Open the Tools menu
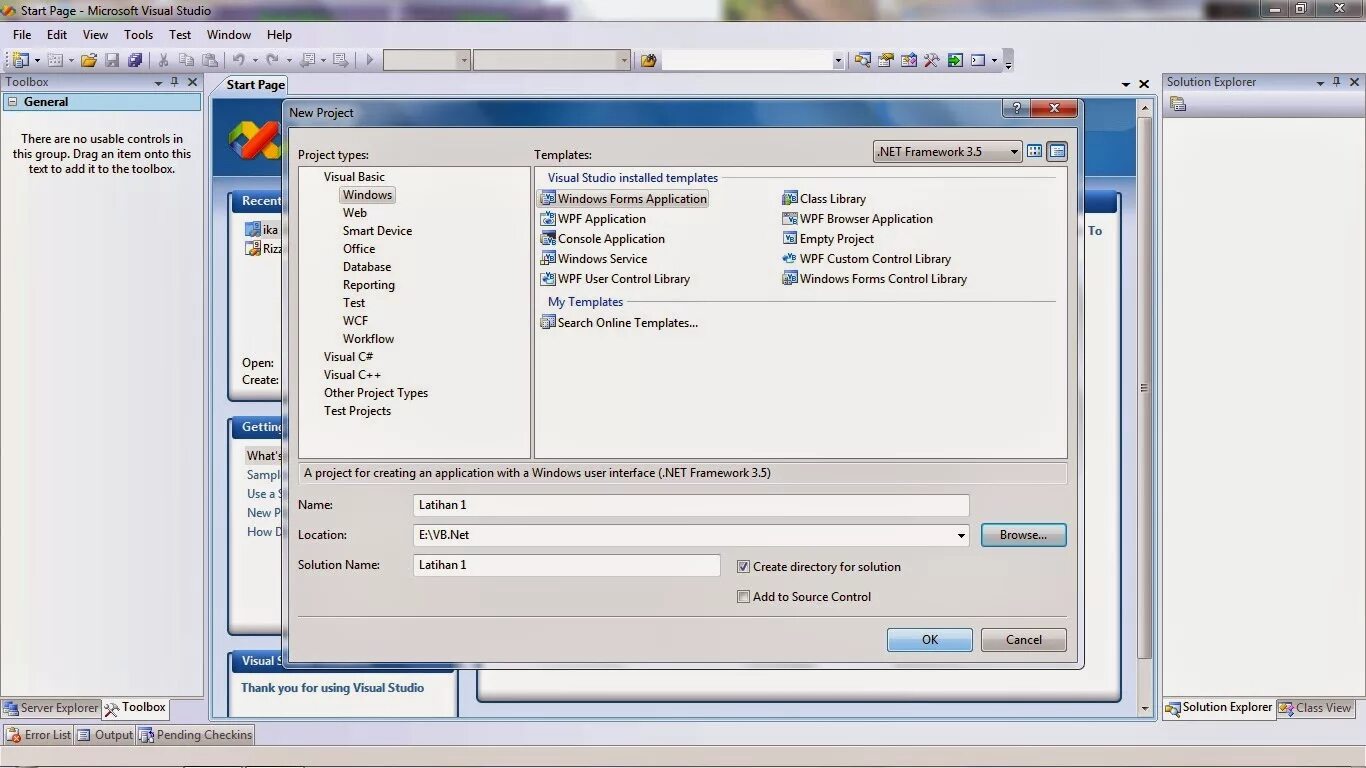The width and height of the screenshot is (1366, 768). 138,35
